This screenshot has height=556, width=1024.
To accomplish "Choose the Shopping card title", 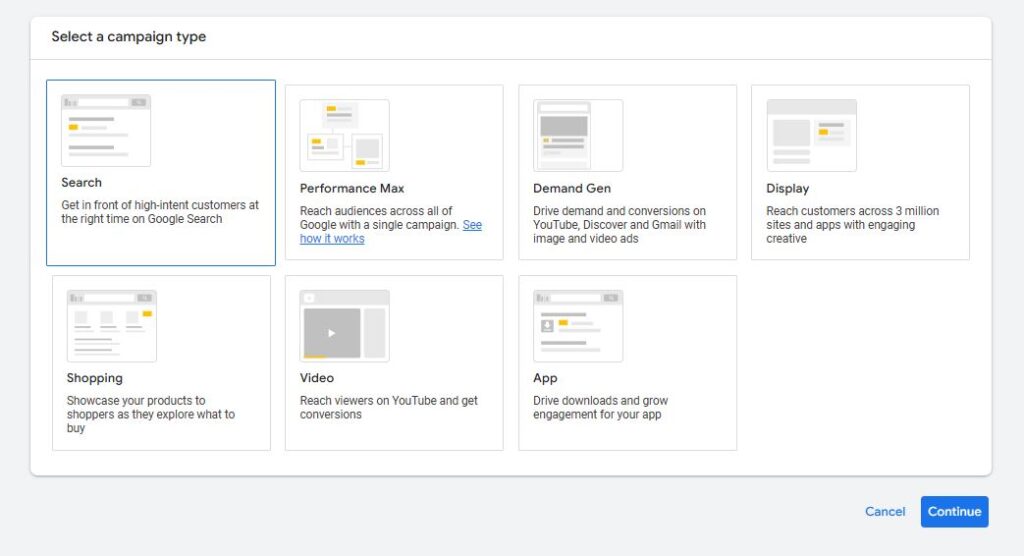I will coord(95,379).
